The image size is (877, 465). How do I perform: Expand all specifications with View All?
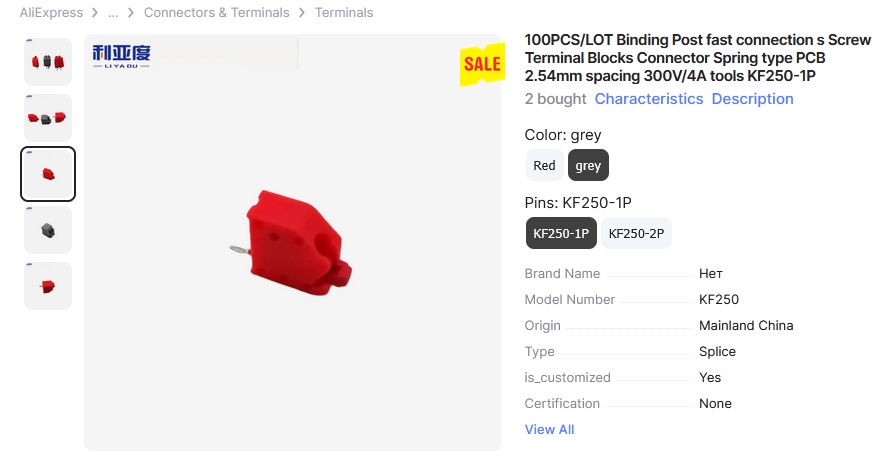click(549, 430)
